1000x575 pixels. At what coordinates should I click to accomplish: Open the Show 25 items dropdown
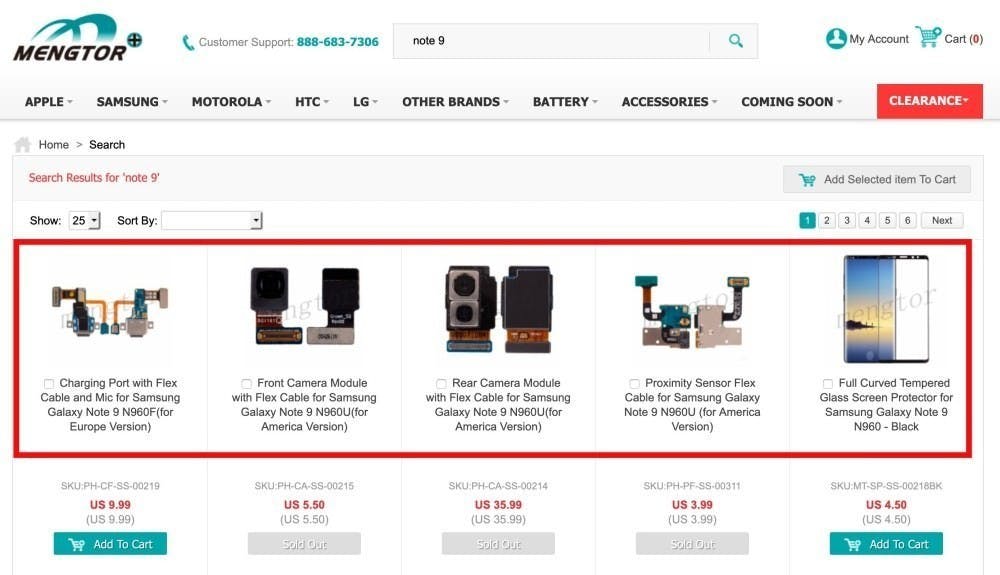(x=85, y=221)
